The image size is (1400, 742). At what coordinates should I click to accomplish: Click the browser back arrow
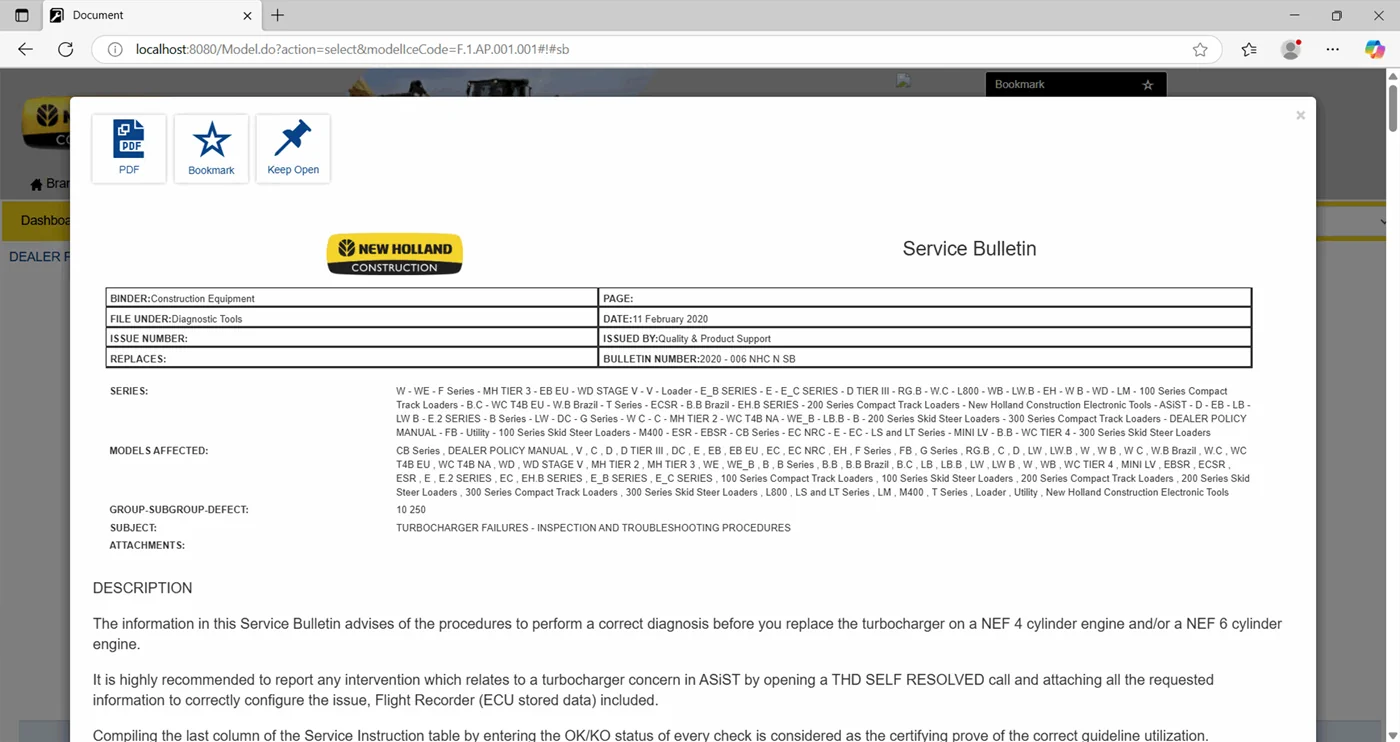click(26, 49)
